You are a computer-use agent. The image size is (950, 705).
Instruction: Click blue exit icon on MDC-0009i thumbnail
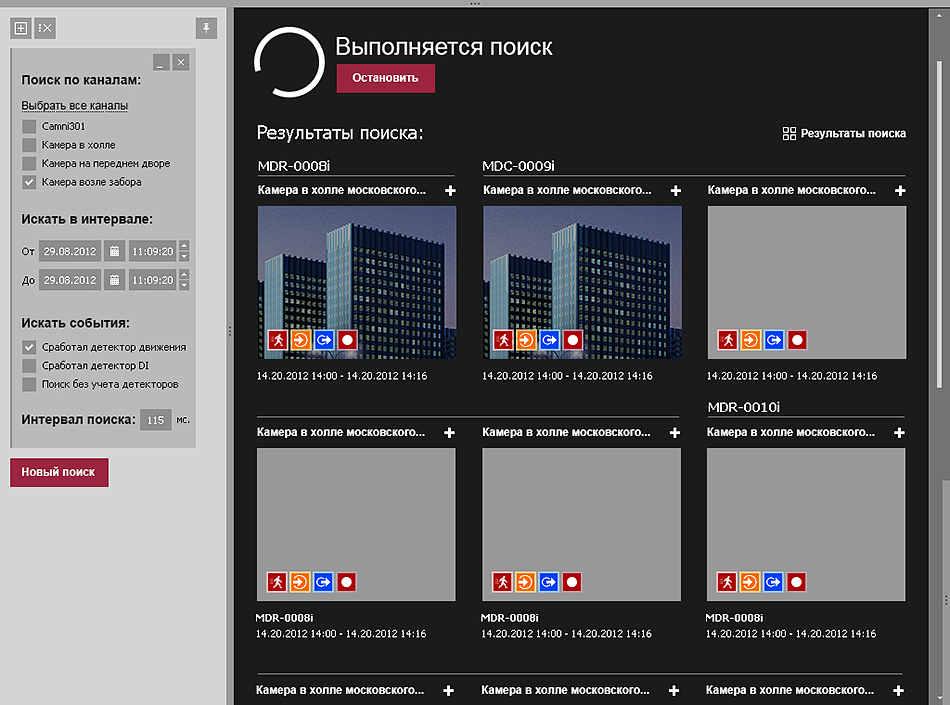pos(550,340)
